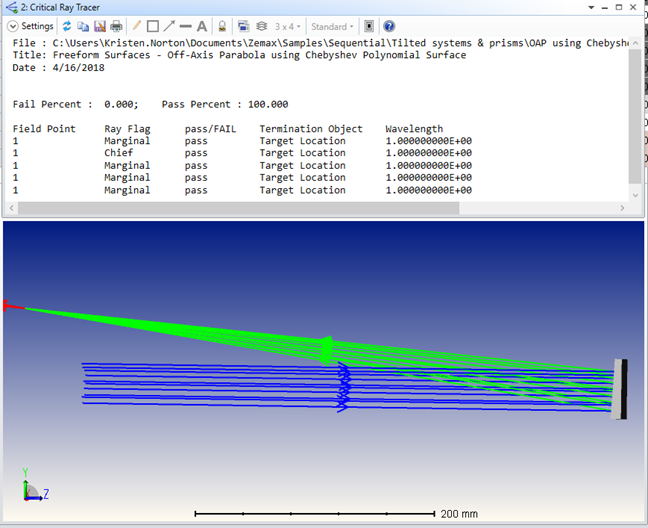This screenshot has width=648, height=528.
Task: Click the 'Pass Percent : 100.000' text
Action: (x=225, y=104)
